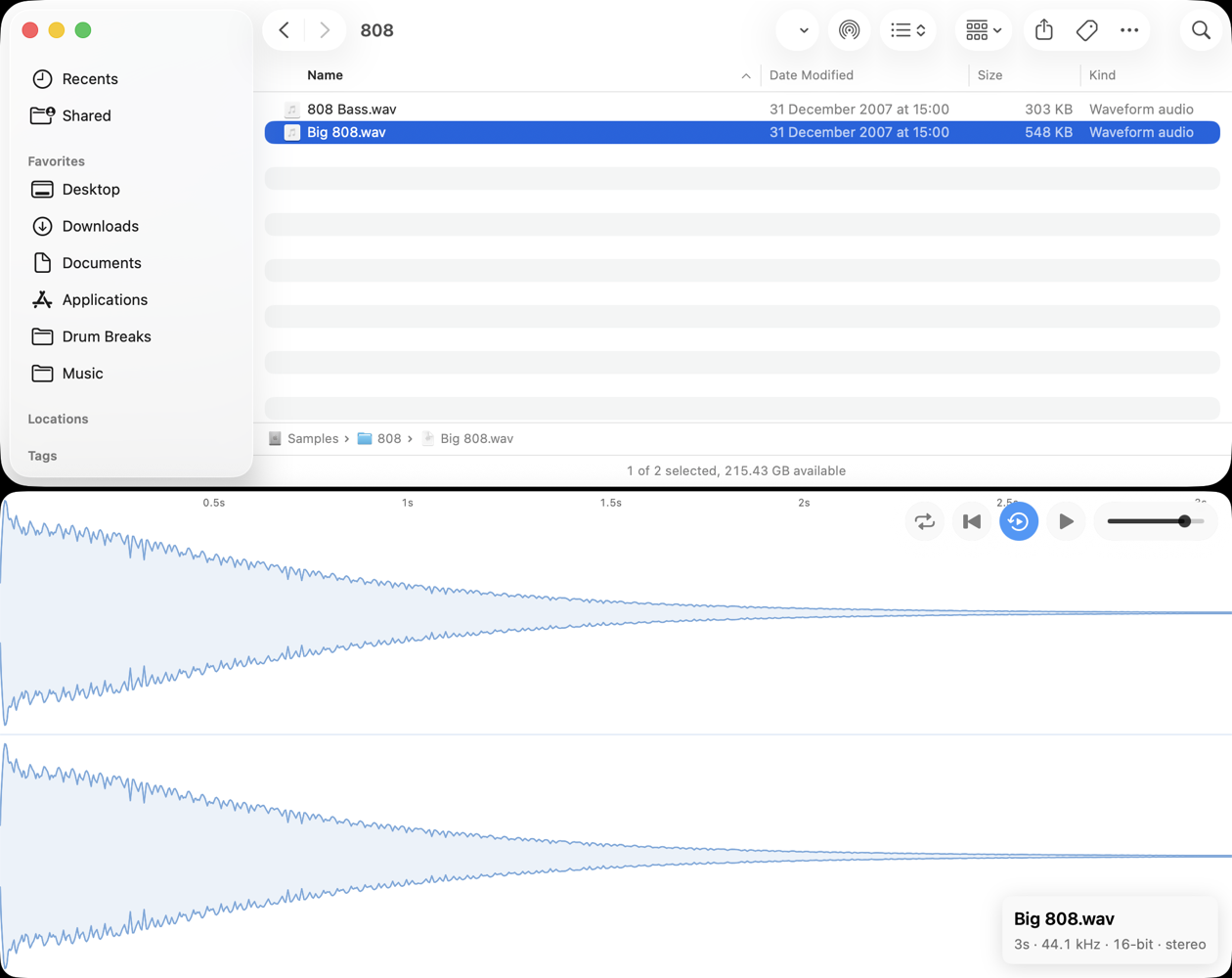This screenshot has width=1232, height=978.
Task: Toggle the highlighted autoplay button
Action: tap(1019, 521)
